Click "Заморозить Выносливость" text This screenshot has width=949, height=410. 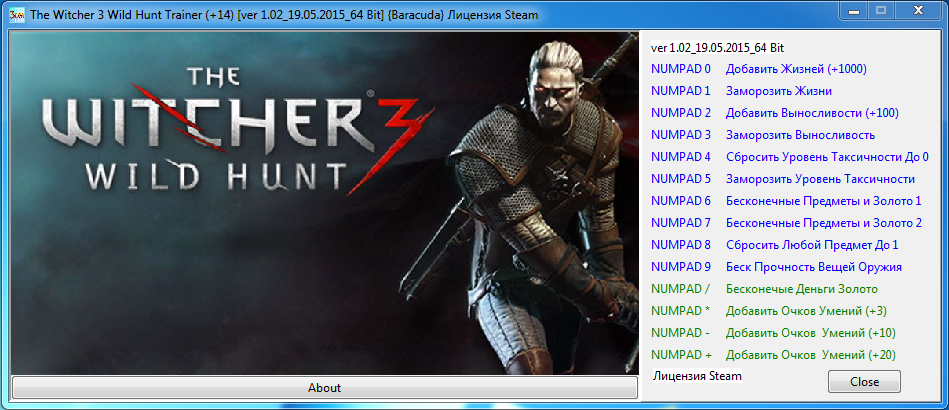point(800,135)
